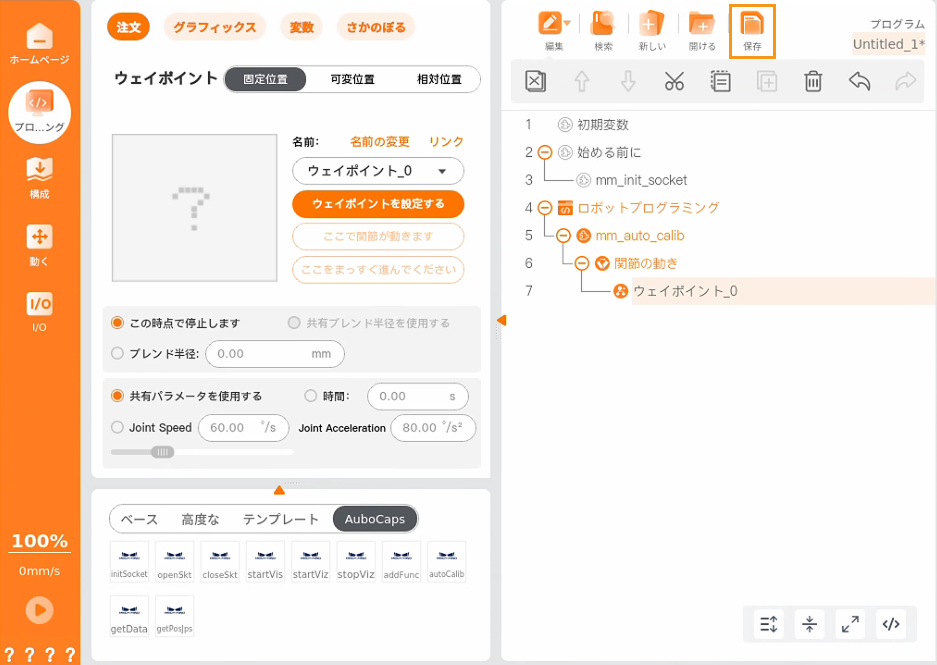Viewport: 937px width, 665px height.
Task: Switch to the テンプレート tab
Action: (281, 519)
